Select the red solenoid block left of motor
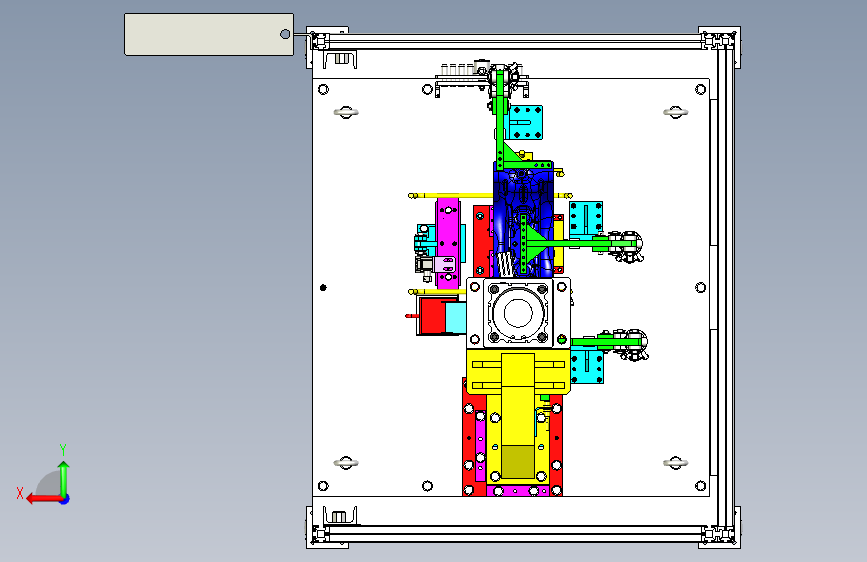The image size is (867, 562). pyautogui.click(x=431, y=316)
